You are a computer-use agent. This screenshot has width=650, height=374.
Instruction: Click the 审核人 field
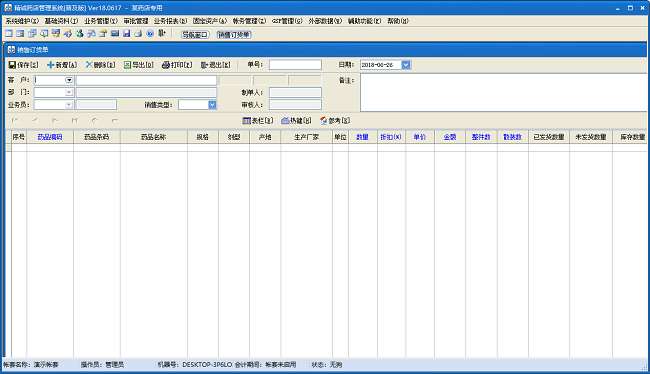pos(295,105)
